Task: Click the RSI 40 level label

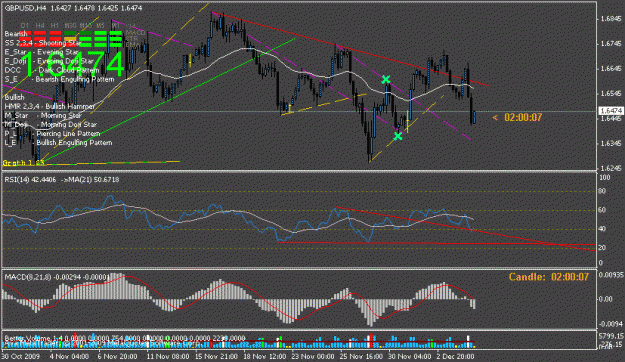Action: (602, 229)
